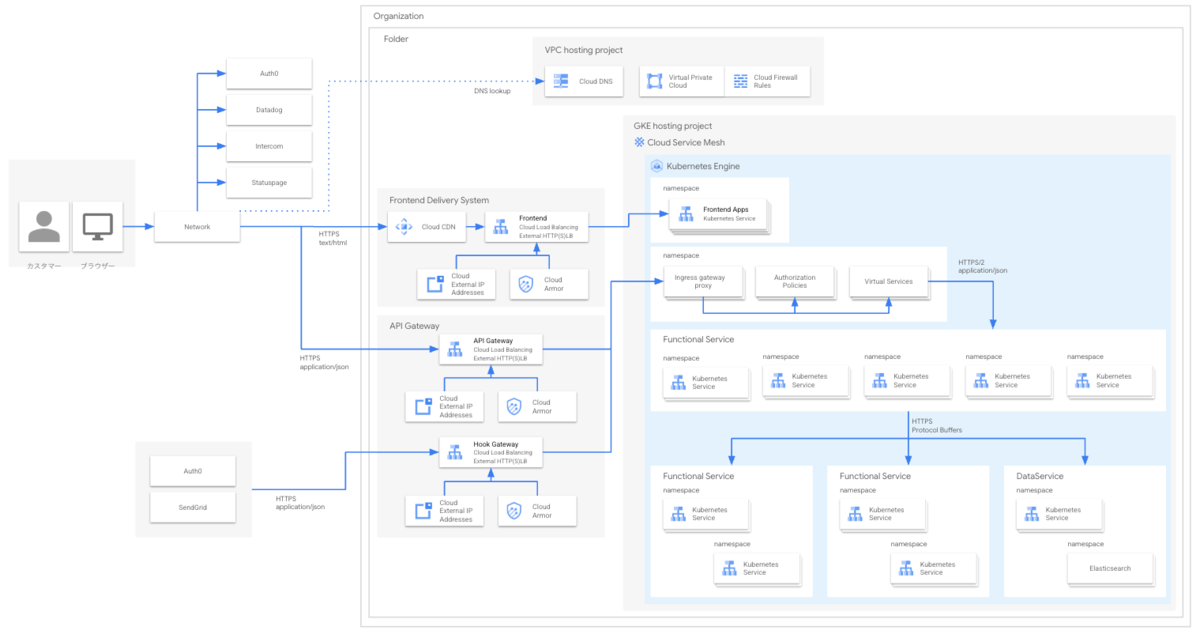Click the 'Frontend Delivery System' title

pos(439,200)
